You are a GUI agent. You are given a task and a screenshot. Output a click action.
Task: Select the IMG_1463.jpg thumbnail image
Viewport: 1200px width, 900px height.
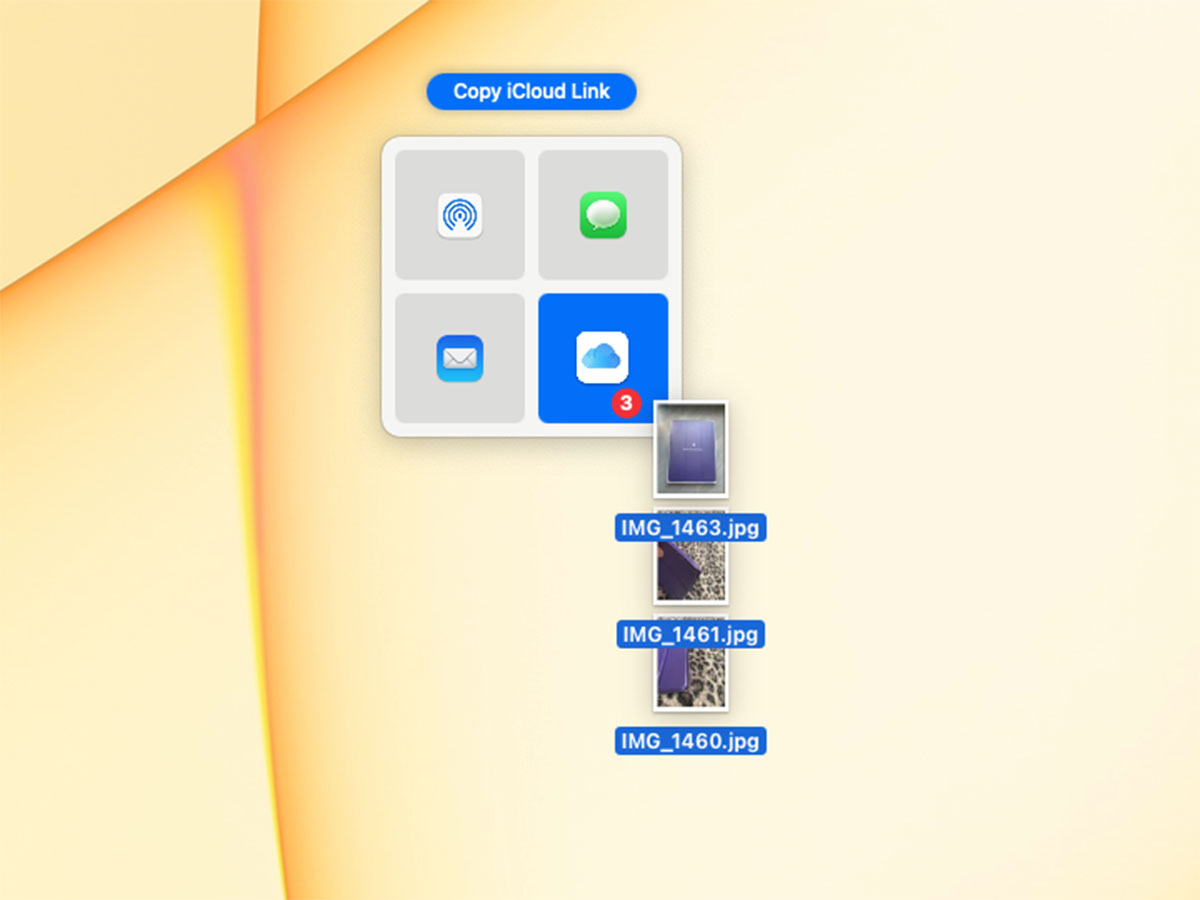click(x=691, y=449)
